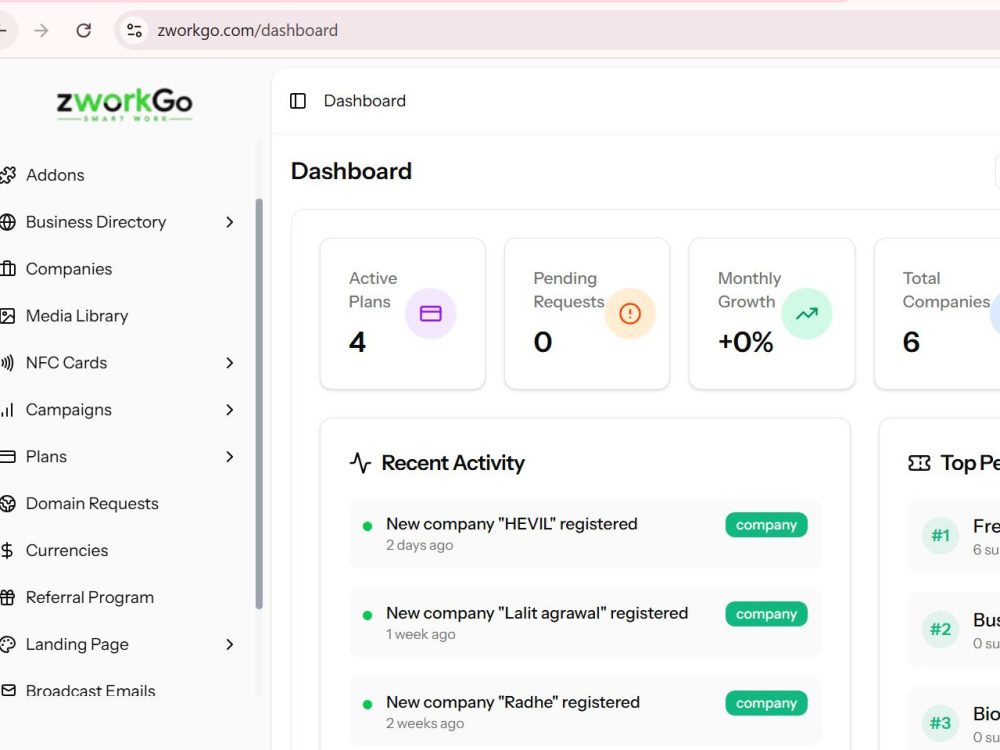
Task: Click the #3 rank badge
Action: 940,723
